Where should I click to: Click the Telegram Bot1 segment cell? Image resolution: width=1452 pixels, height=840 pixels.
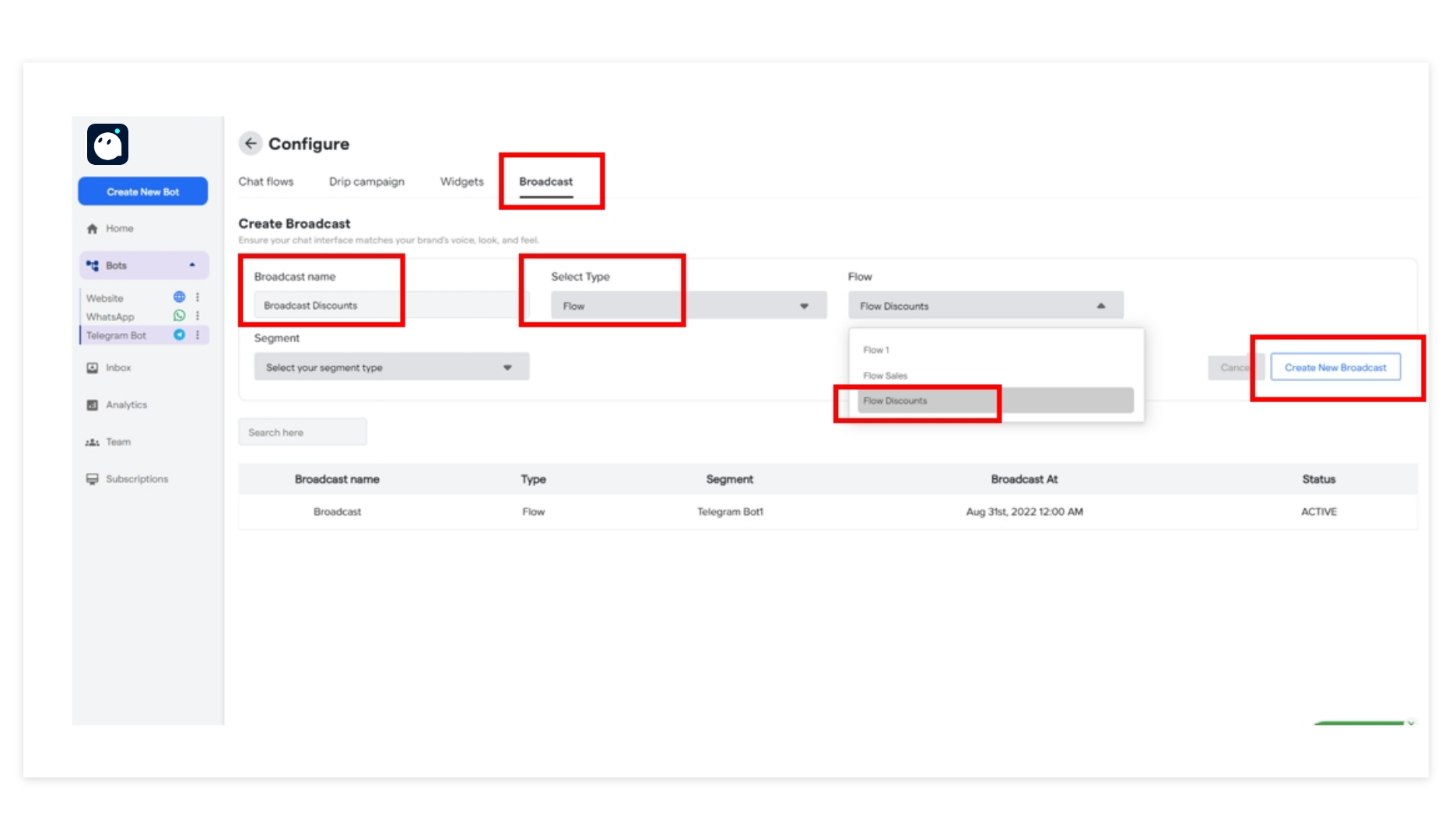[730, 512]
